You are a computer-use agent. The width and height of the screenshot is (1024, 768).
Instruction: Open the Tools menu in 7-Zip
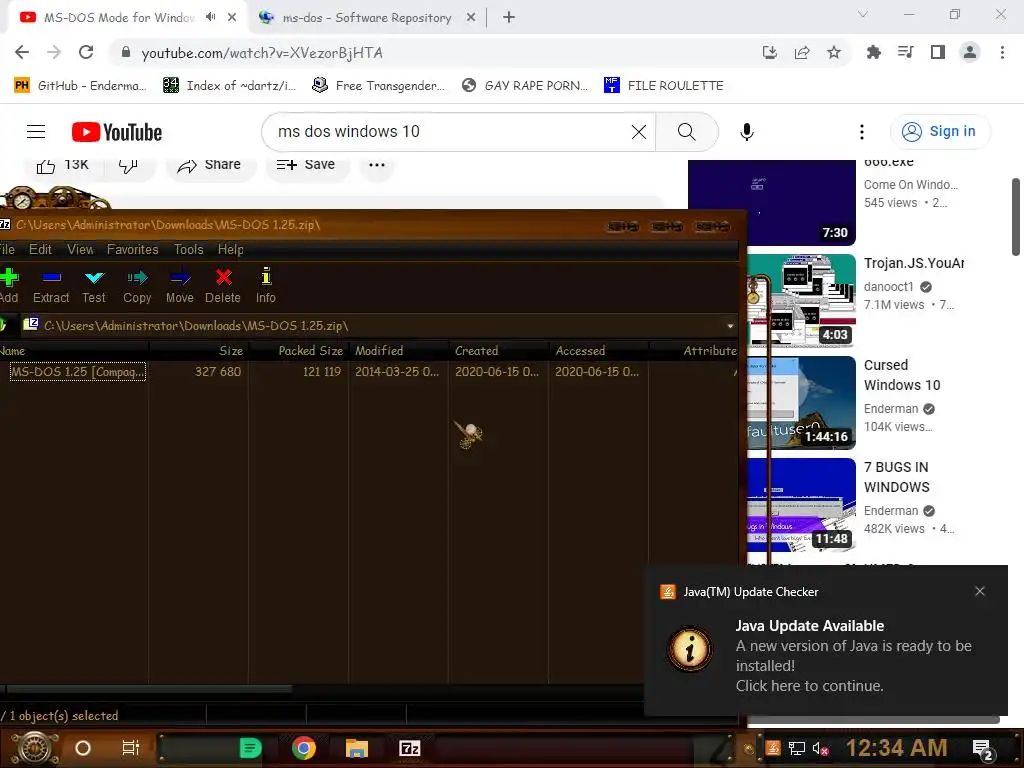click(x=189, y=249)
